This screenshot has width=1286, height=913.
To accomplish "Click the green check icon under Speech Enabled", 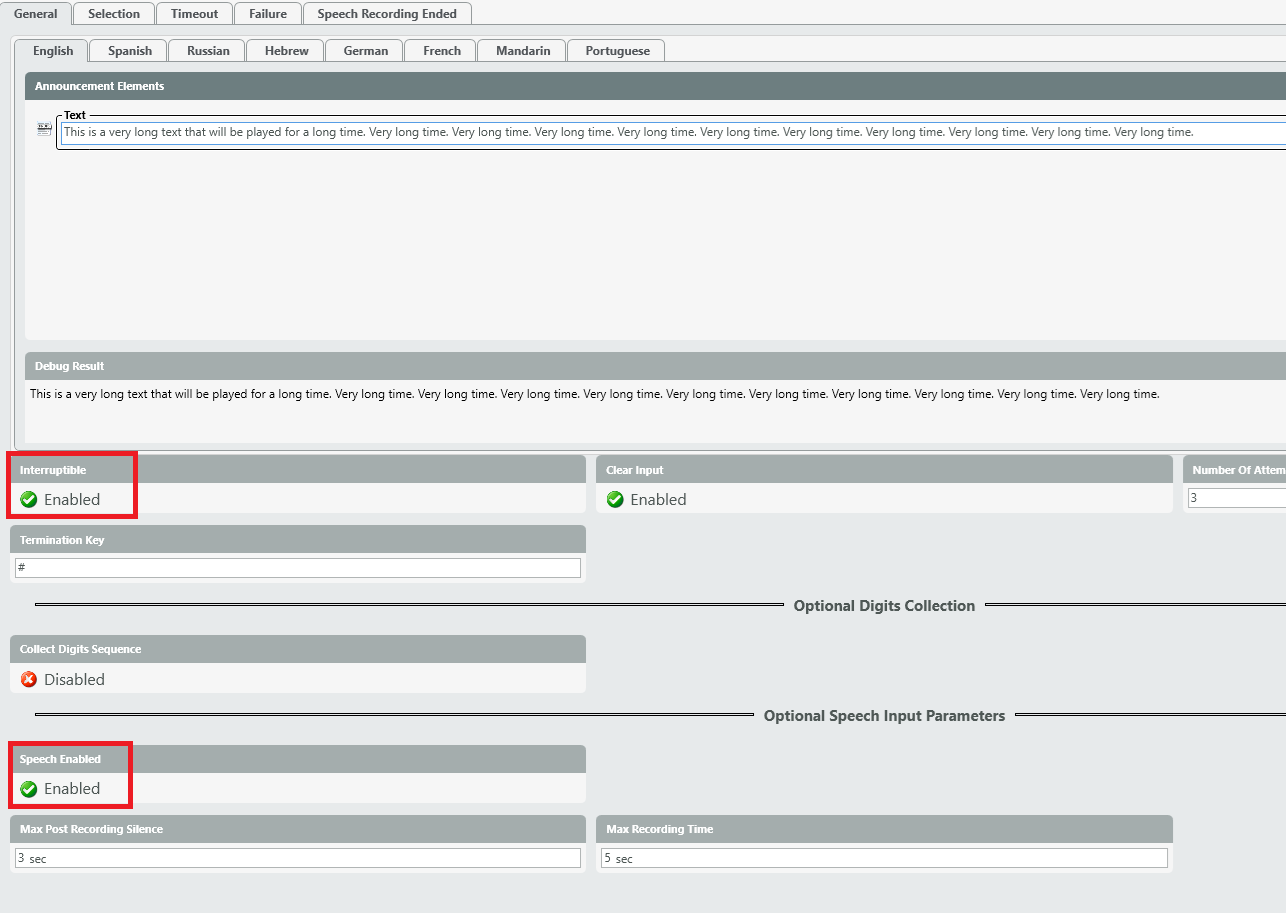I will click(x=29, y=789).
